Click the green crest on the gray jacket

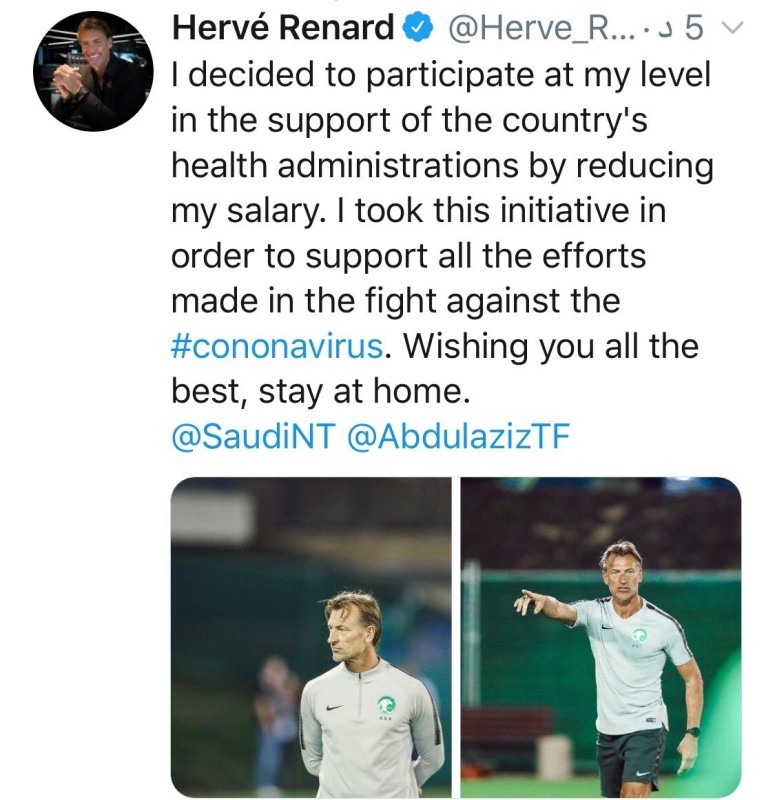point(386,705)
